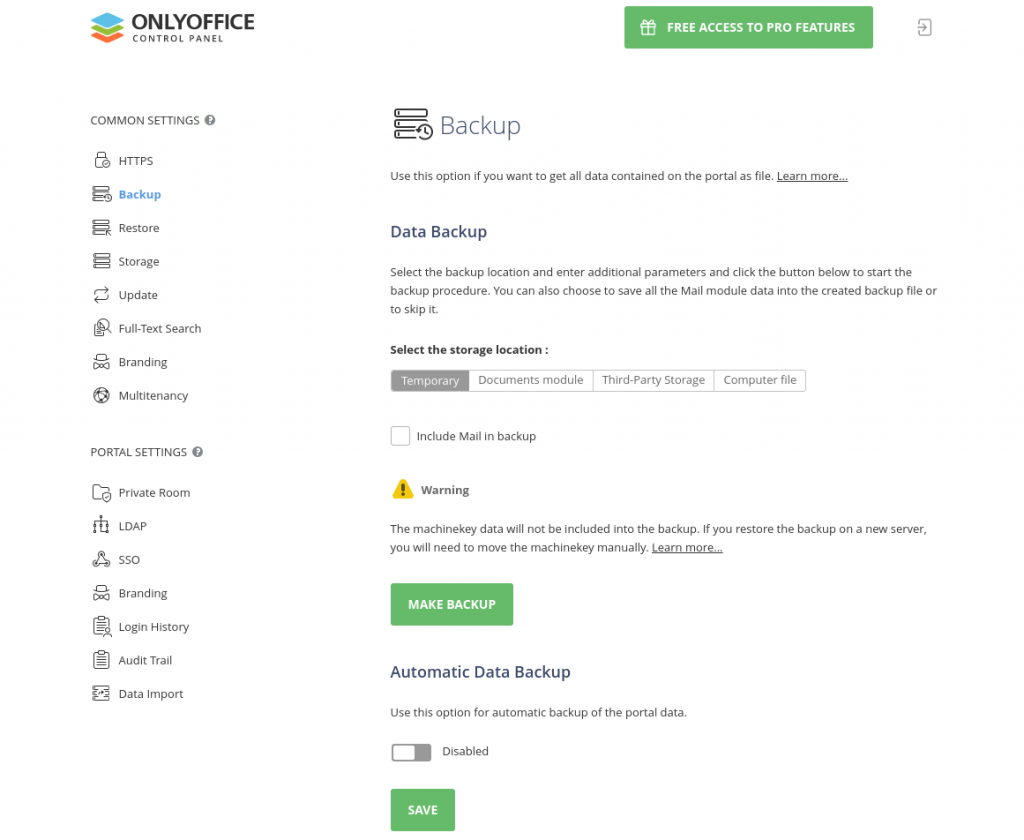The image size is (1024, 840).
Task: Click the Full-Text Search icon
Action: tap(101, 329)
